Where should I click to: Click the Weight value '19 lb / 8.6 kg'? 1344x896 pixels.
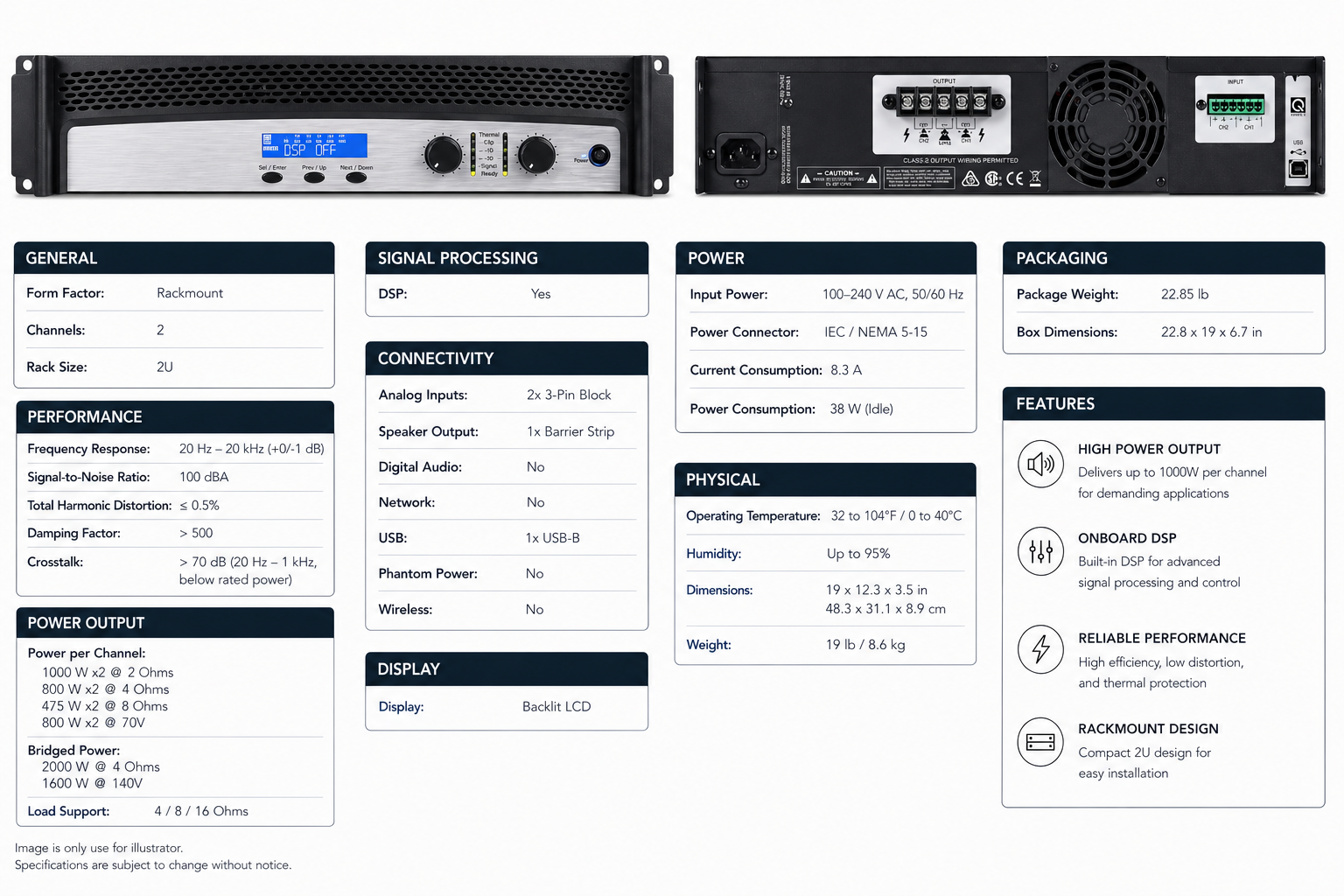coord(865,645)
